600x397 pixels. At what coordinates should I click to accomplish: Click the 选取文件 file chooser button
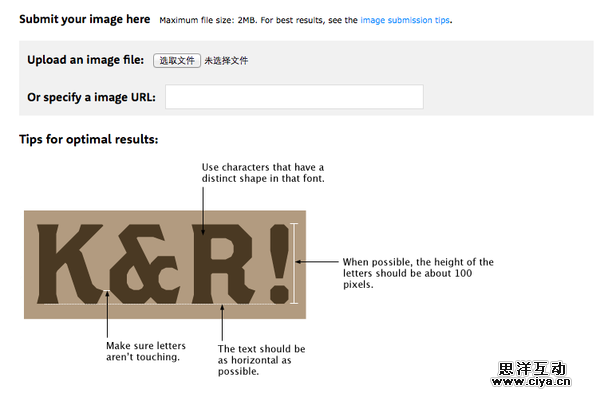177,60
